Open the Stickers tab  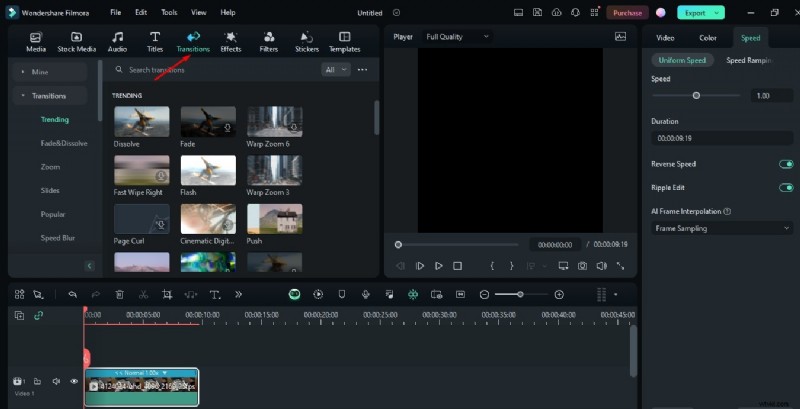(307, 42)
